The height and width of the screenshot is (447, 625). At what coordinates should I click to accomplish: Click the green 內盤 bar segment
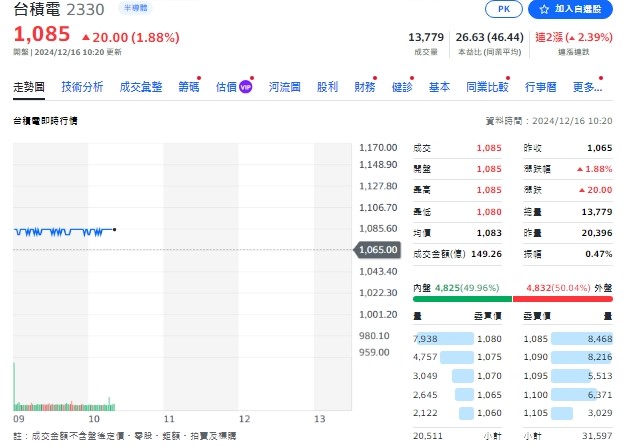click(x=462, y=299)
